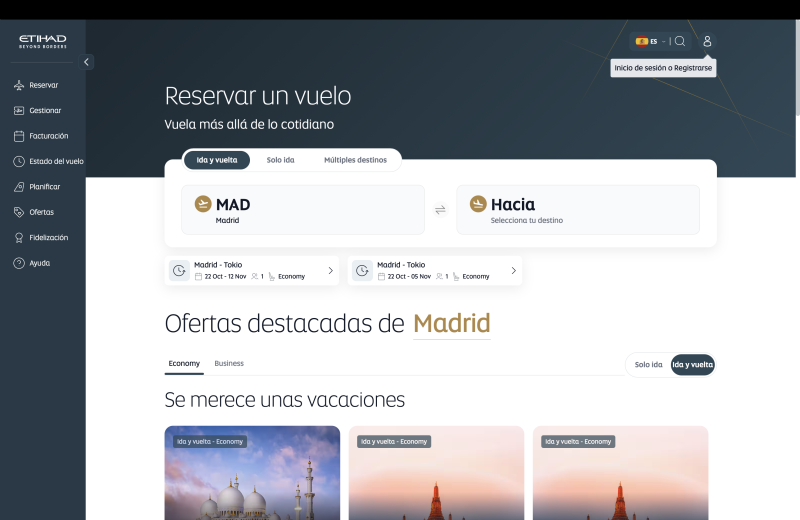Click the Estado del vuelo clock icon
This screenshot has width=800, height=520.
19,161
